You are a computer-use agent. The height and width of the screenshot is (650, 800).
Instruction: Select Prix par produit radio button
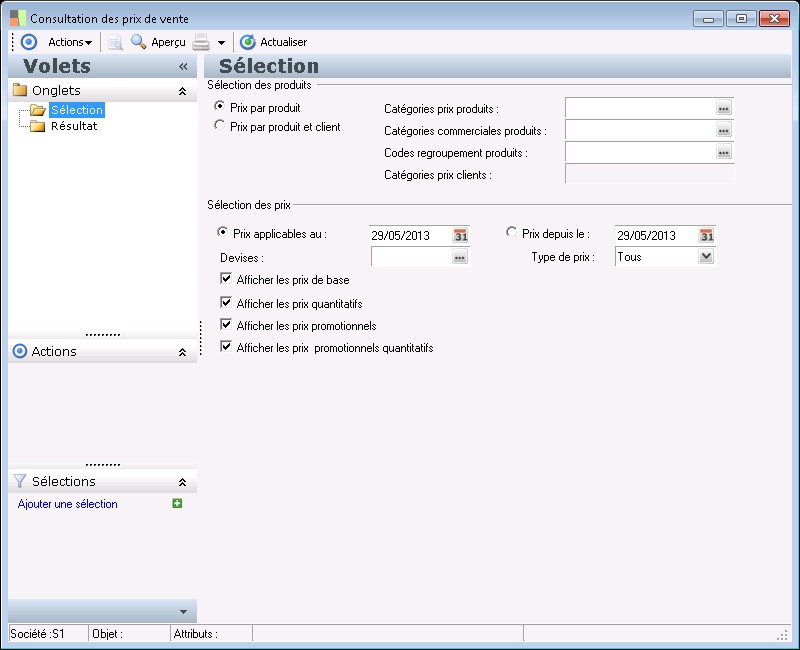(219, 106)
